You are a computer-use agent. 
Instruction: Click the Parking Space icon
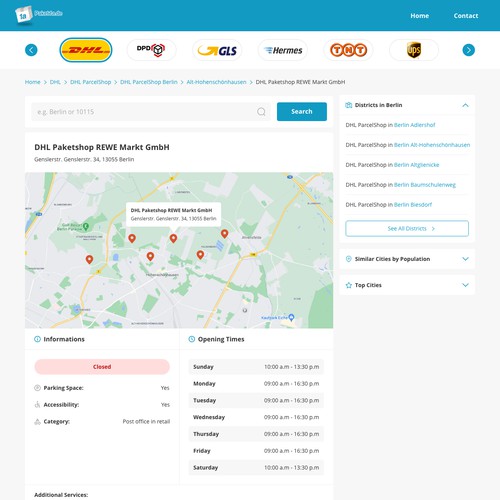click(37, 388)
